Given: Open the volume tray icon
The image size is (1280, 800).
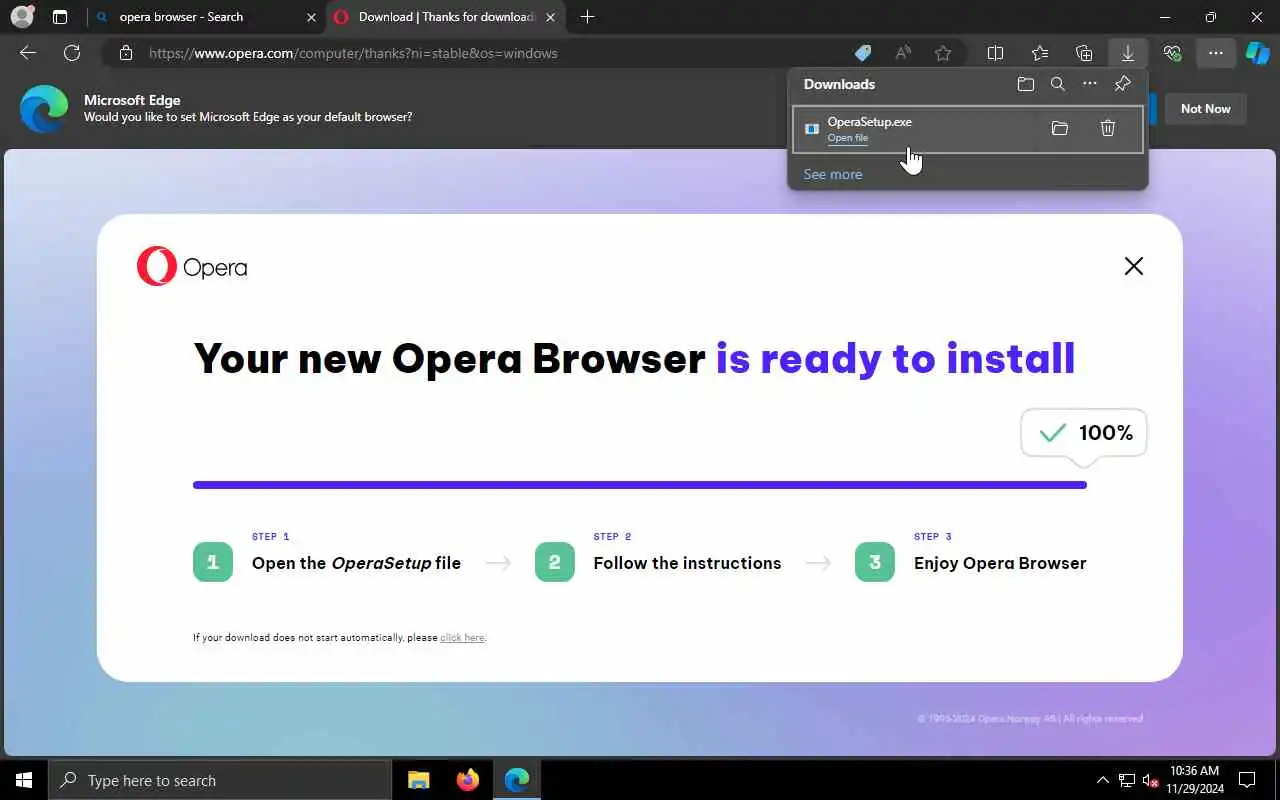Looking at the screenshot, I should click(1151, 780).
